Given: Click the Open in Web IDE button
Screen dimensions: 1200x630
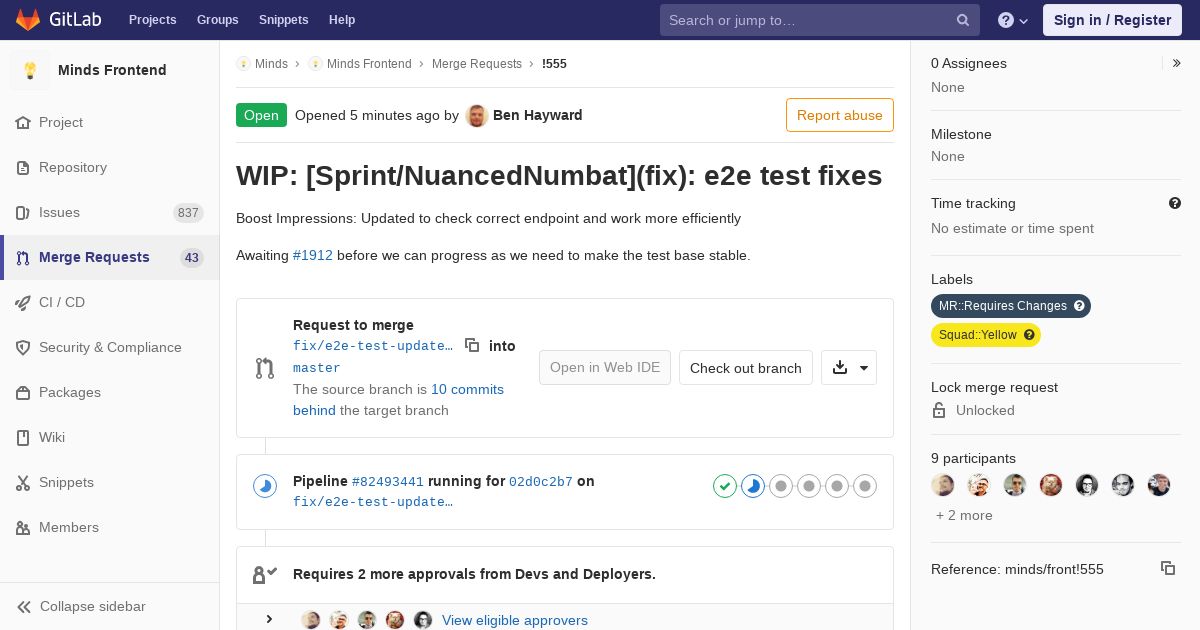Looking at the screenshot, I should [605, 367].
